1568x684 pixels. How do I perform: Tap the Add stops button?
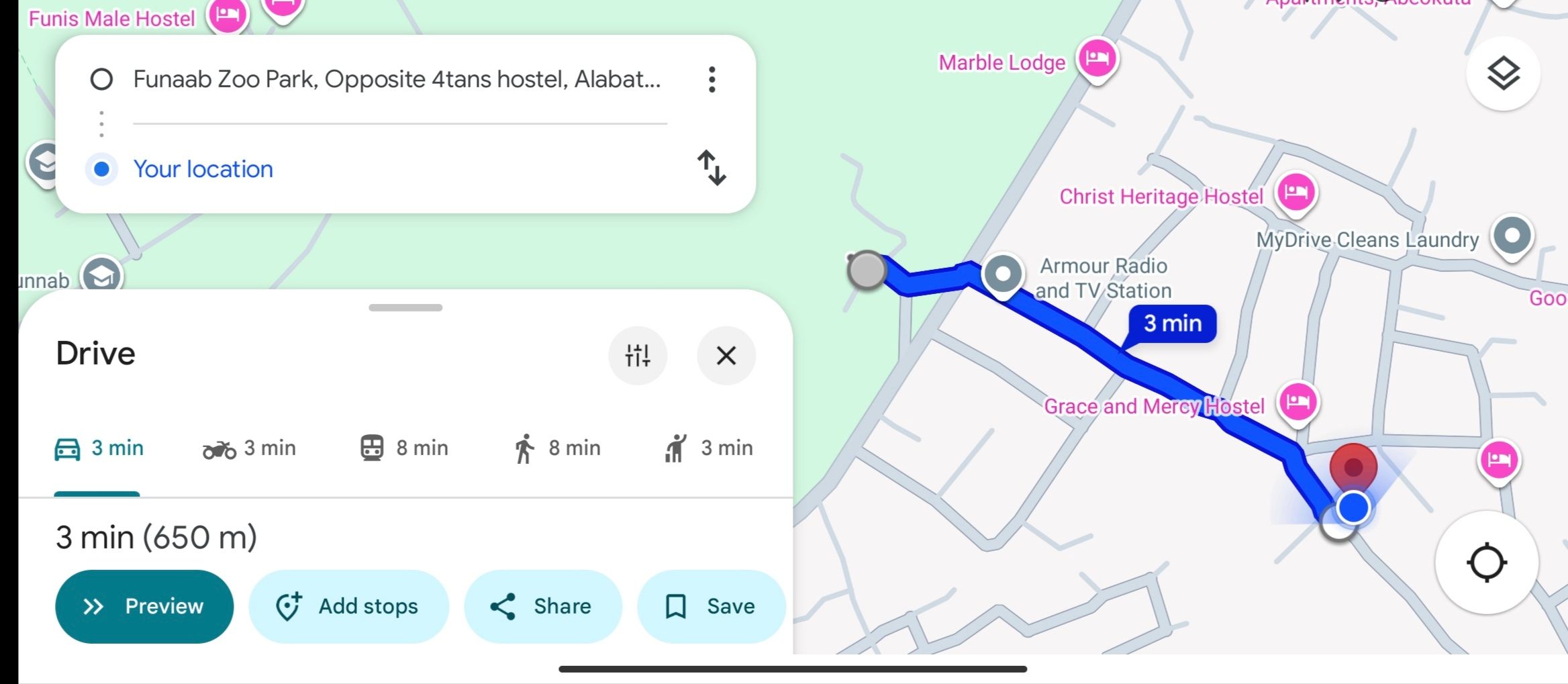point(348,606)
